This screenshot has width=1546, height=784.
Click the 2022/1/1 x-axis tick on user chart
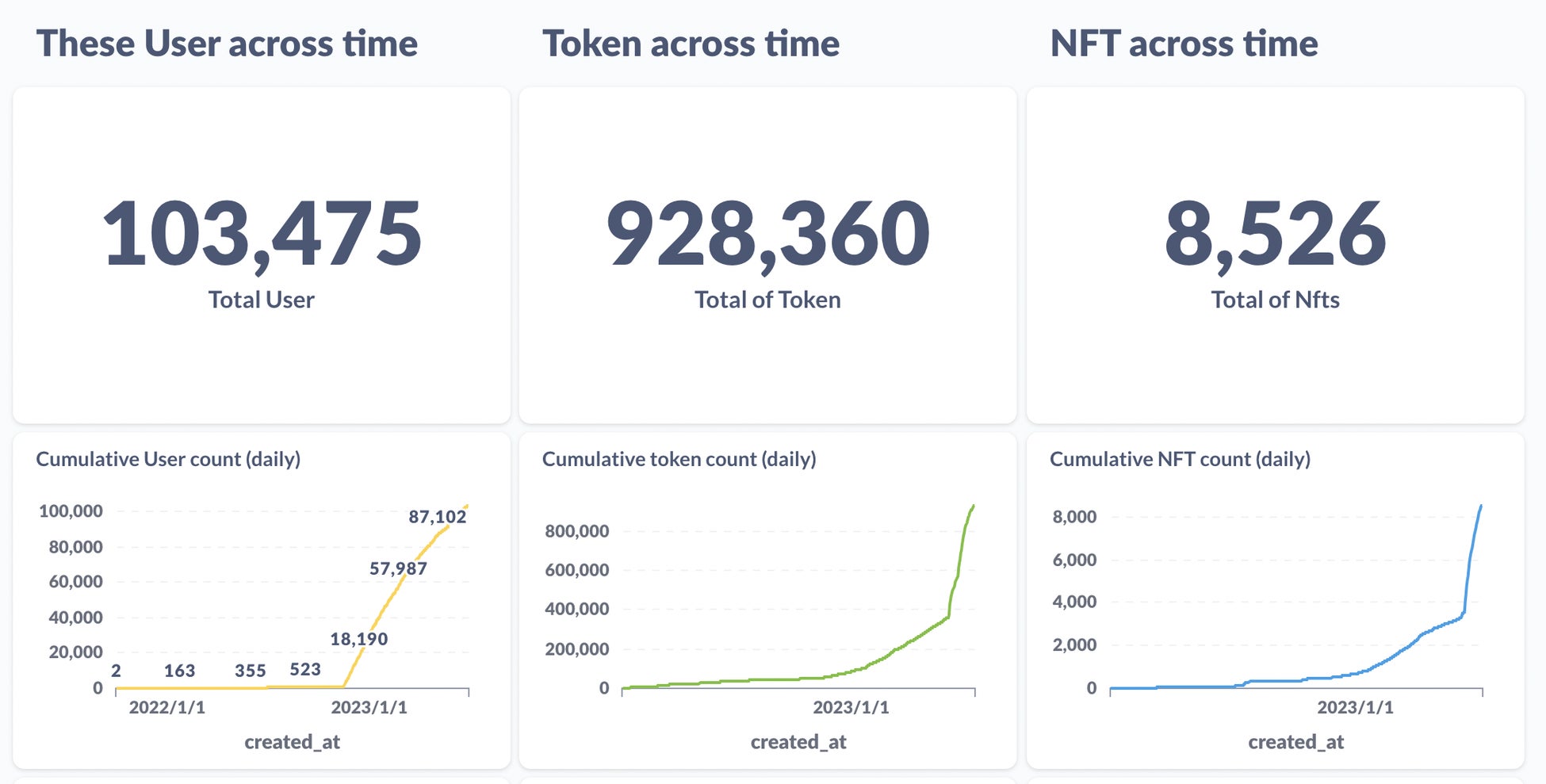[166, 707]
